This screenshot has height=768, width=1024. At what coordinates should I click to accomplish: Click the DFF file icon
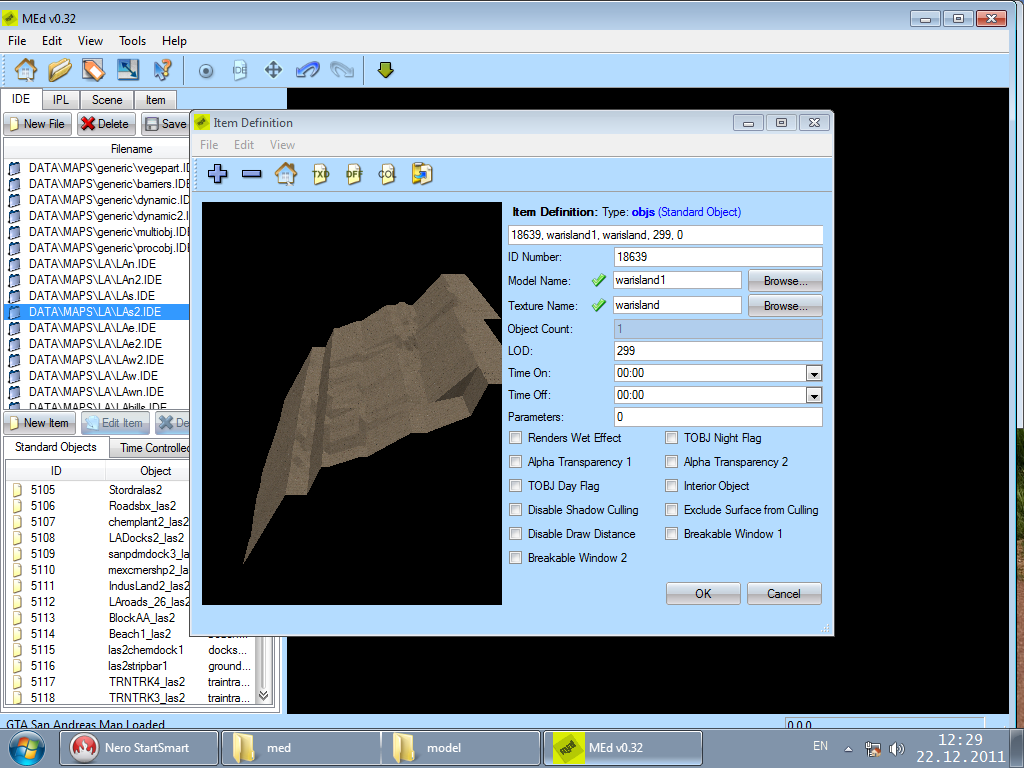pos(354,174)
